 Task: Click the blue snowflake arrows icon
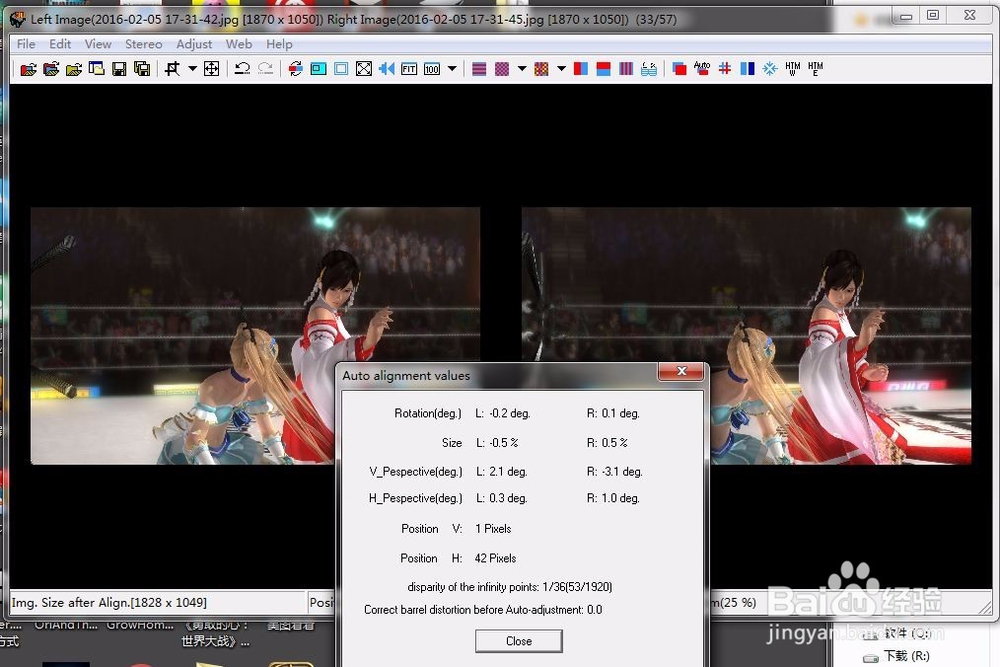(770, 69)
